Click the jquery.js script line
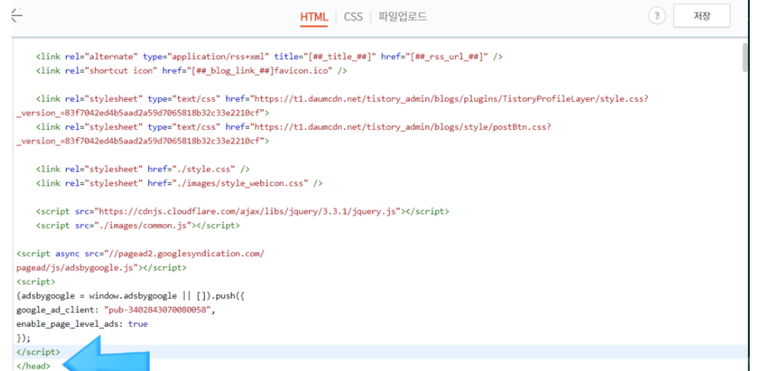This screenshot has height=371, width=773. [243, 211]
